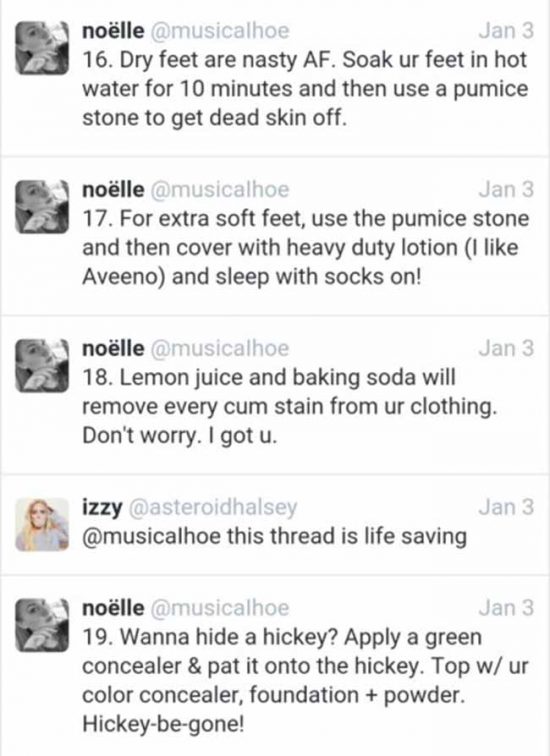Open @musicalhoe handle on hickey tweet
The width and height of the screenshot is (550, 756).
pos(220,608)
